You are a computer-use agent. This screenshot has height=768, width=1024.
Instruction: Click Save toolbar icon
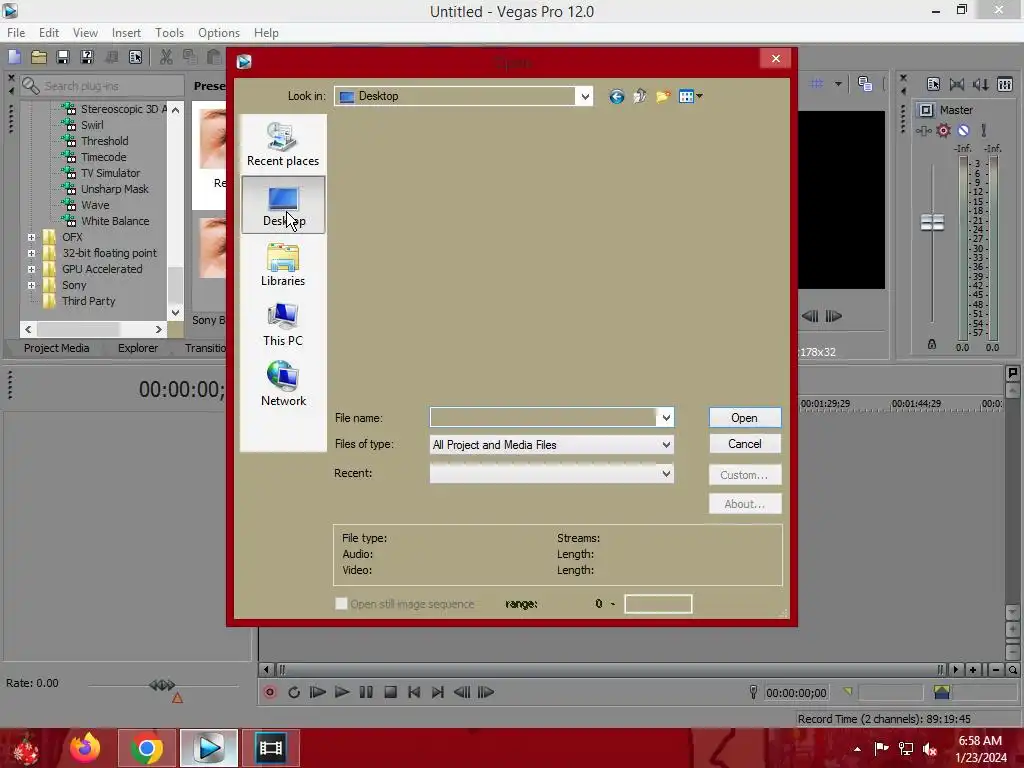tap(63, 57)
